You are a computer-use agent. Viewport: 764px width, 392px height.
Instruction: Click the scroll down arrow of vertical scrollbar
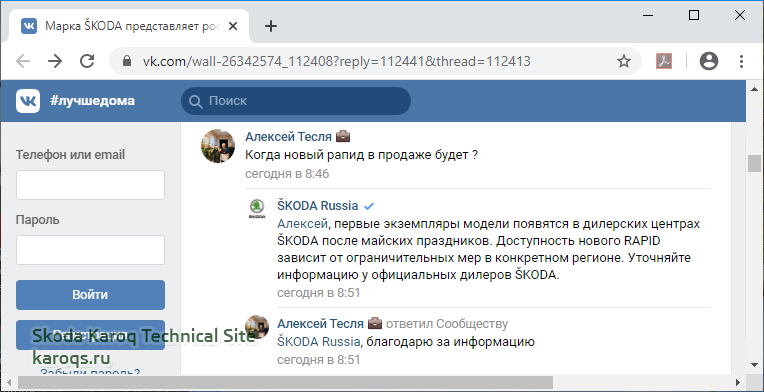pos(754,365)
